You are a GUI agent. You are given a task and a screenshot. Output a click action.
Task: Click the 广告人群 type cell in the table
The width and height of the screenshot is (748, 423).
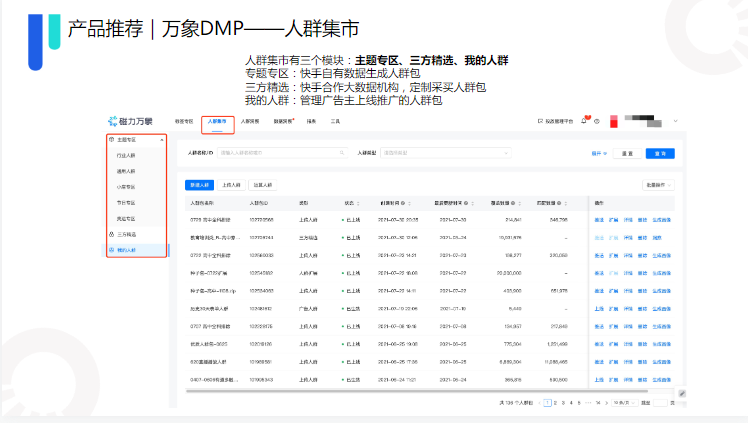(308, 309)
